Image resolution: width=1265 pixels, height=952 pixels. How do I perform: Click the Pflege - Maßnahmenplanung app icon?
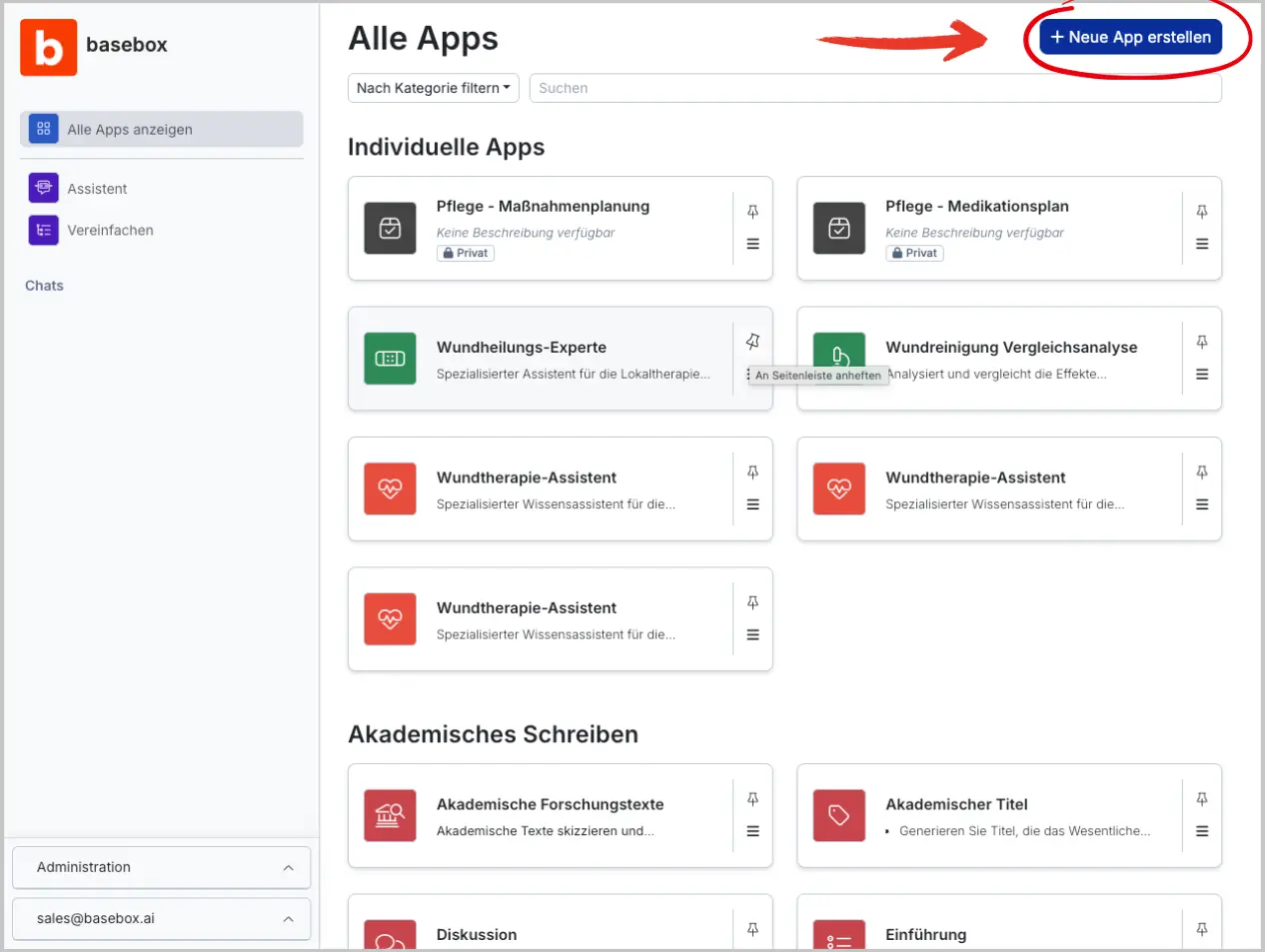click(390, 229)
